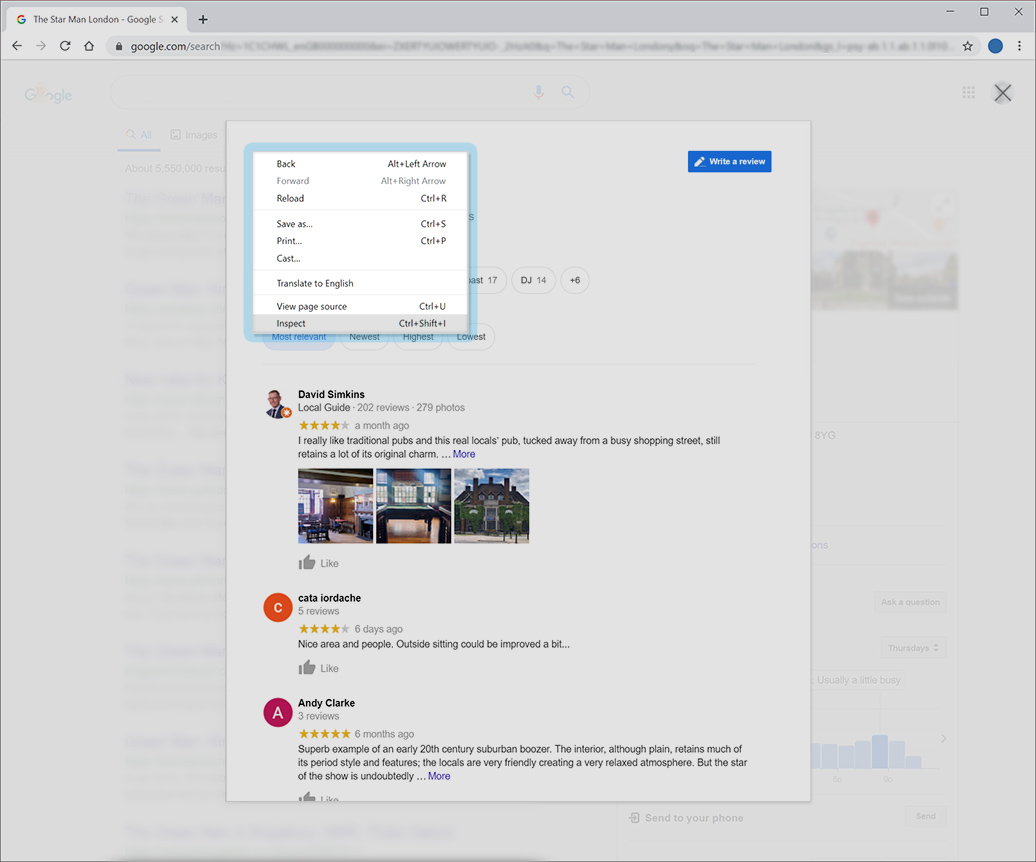Go to the home page icon

[x=89, y=46]
